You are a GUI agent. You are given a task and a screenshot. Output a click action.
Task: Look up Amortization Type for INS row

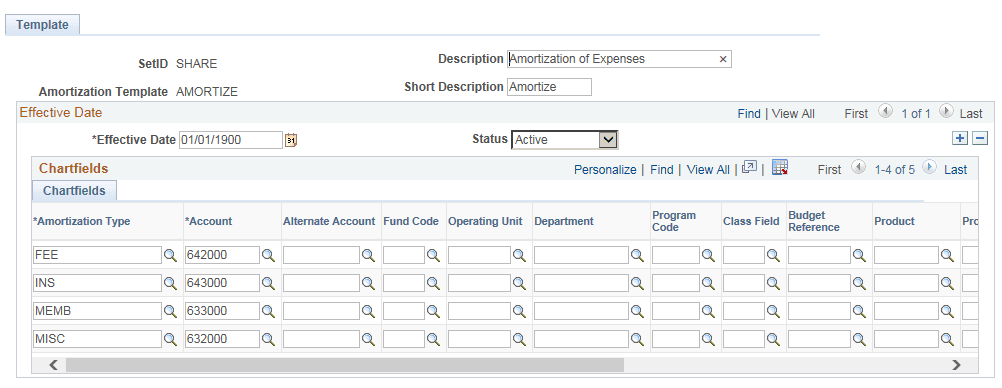click(170, 283)
